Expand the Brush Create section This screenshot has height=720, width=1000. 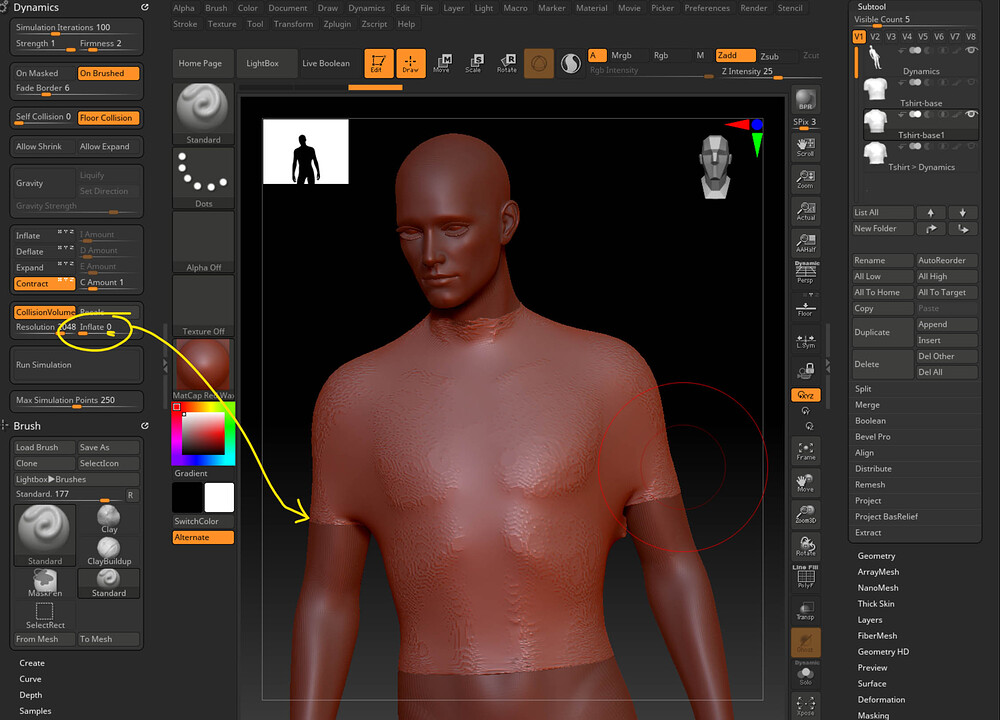[x=32, y=663]
